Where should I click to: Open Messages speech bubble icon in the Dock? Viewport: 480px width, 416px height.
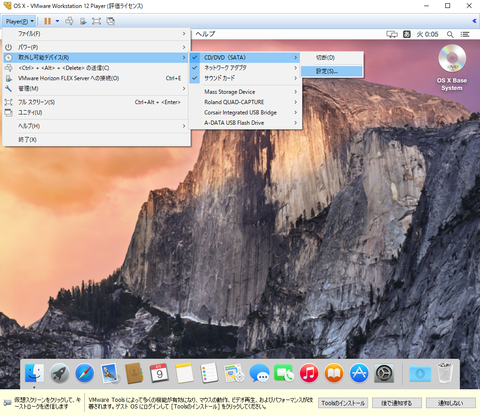coord(259,373)
